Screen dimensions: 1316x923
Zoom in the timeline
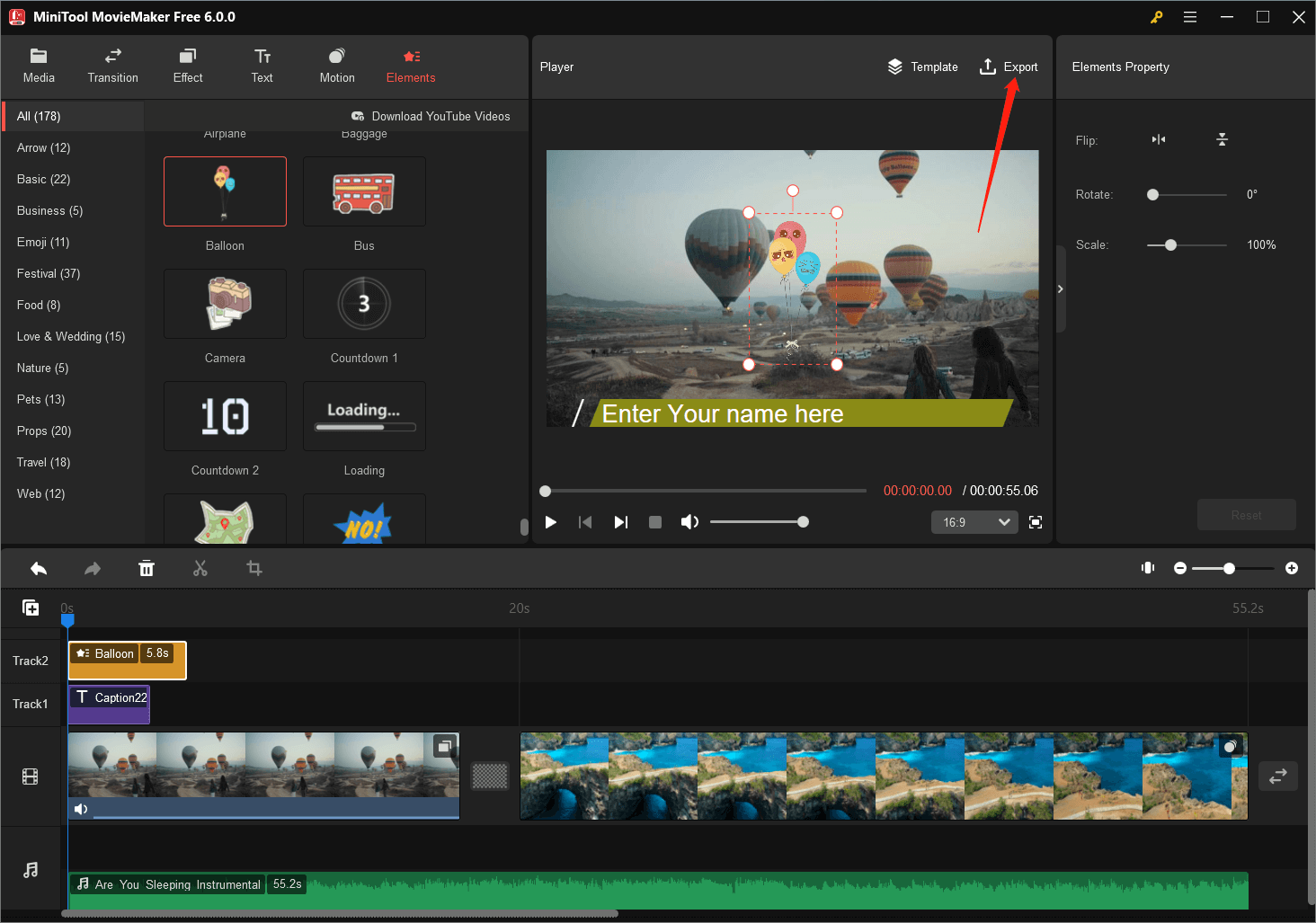point(1292,568)
